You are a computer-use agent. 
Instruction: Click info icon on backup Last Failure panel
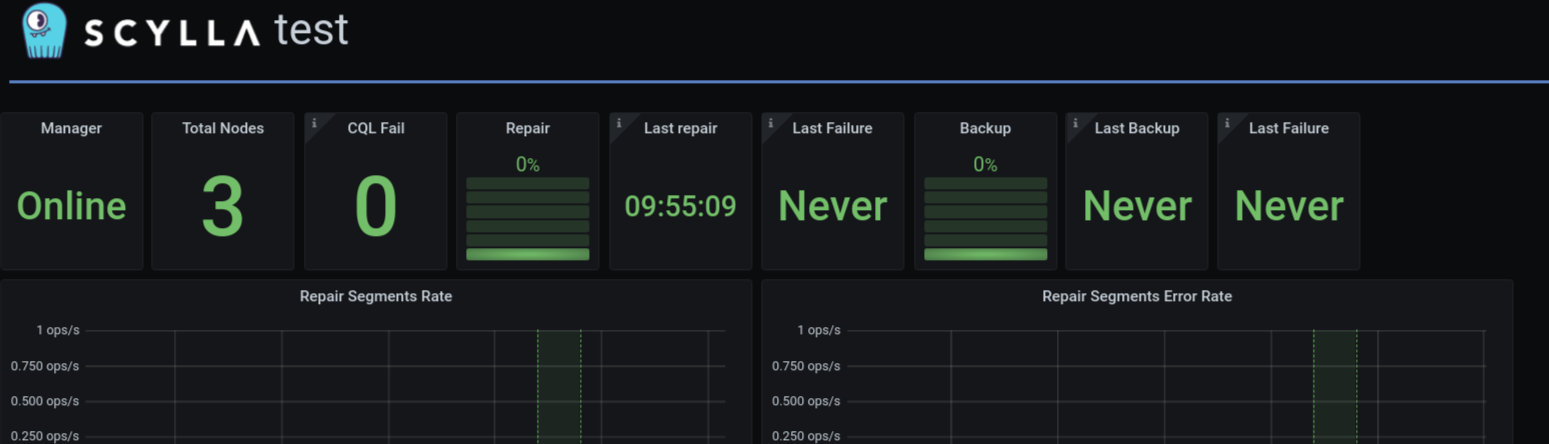point(1227,123)
